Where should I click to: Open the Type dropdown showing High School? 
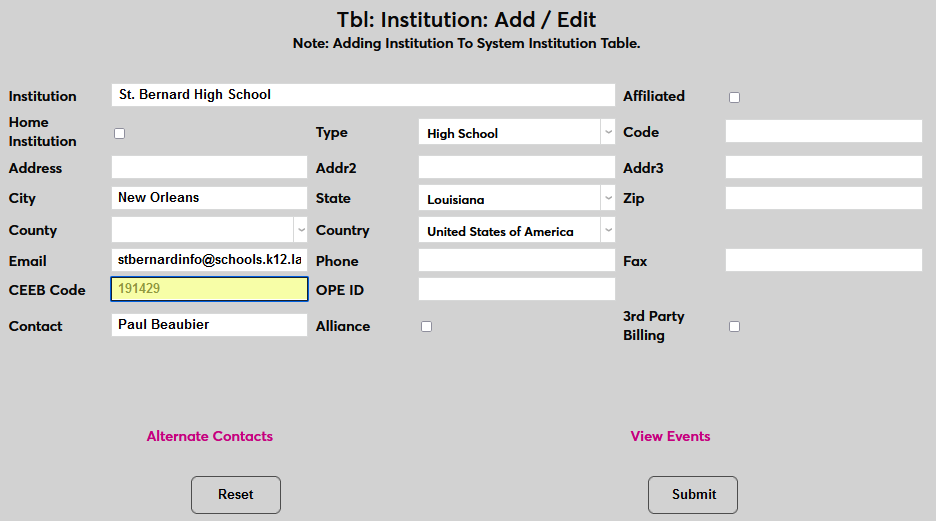tap(516, 132)
